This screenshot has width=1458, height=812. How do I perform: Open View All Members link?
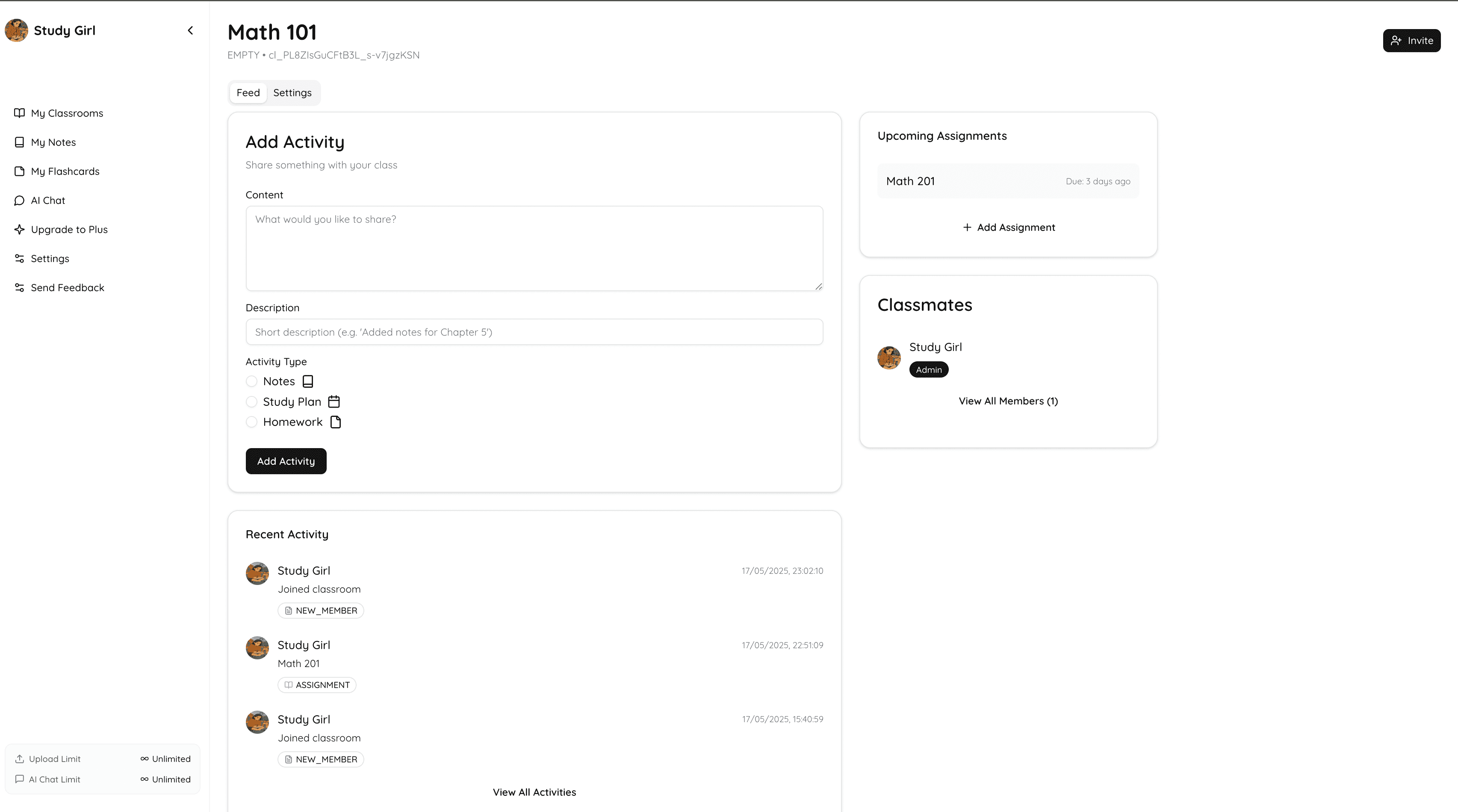coord(1008,401)
